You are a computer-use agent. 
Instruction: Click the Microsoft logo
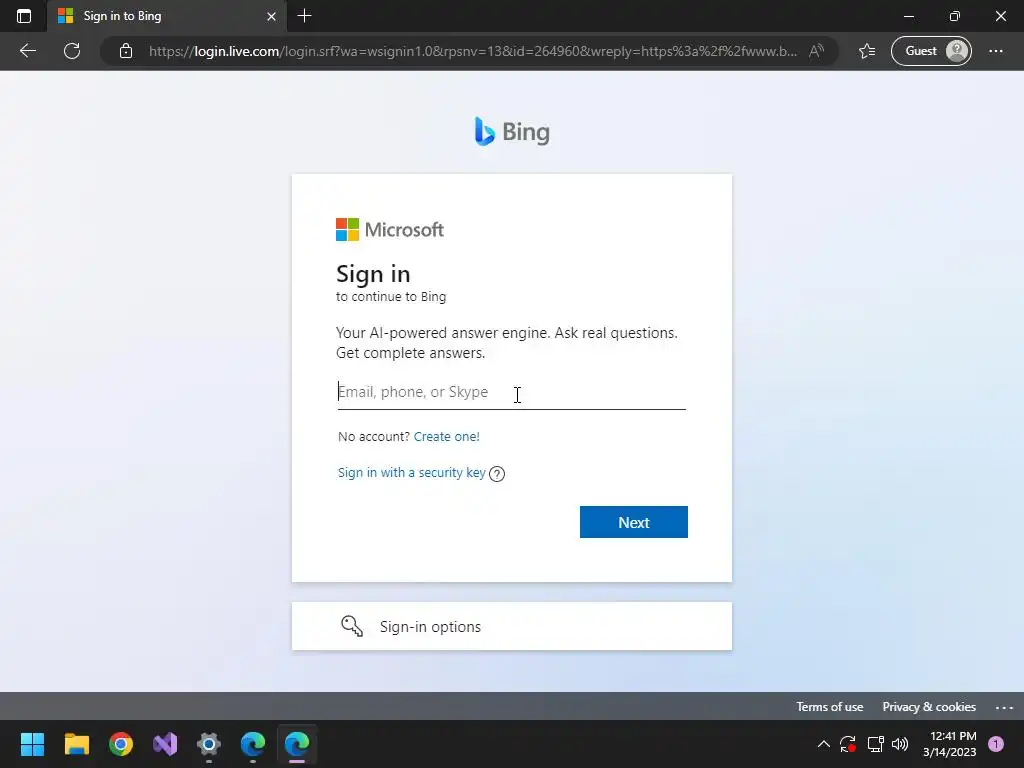pos(390,229)
